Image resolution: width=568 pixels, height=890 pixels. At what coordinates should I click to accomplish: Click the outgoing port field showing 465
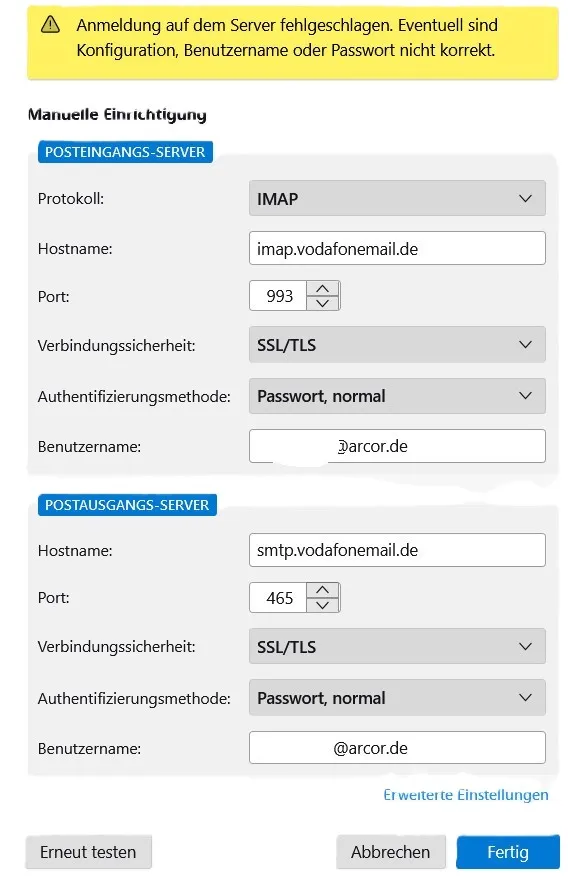(278, 598)
